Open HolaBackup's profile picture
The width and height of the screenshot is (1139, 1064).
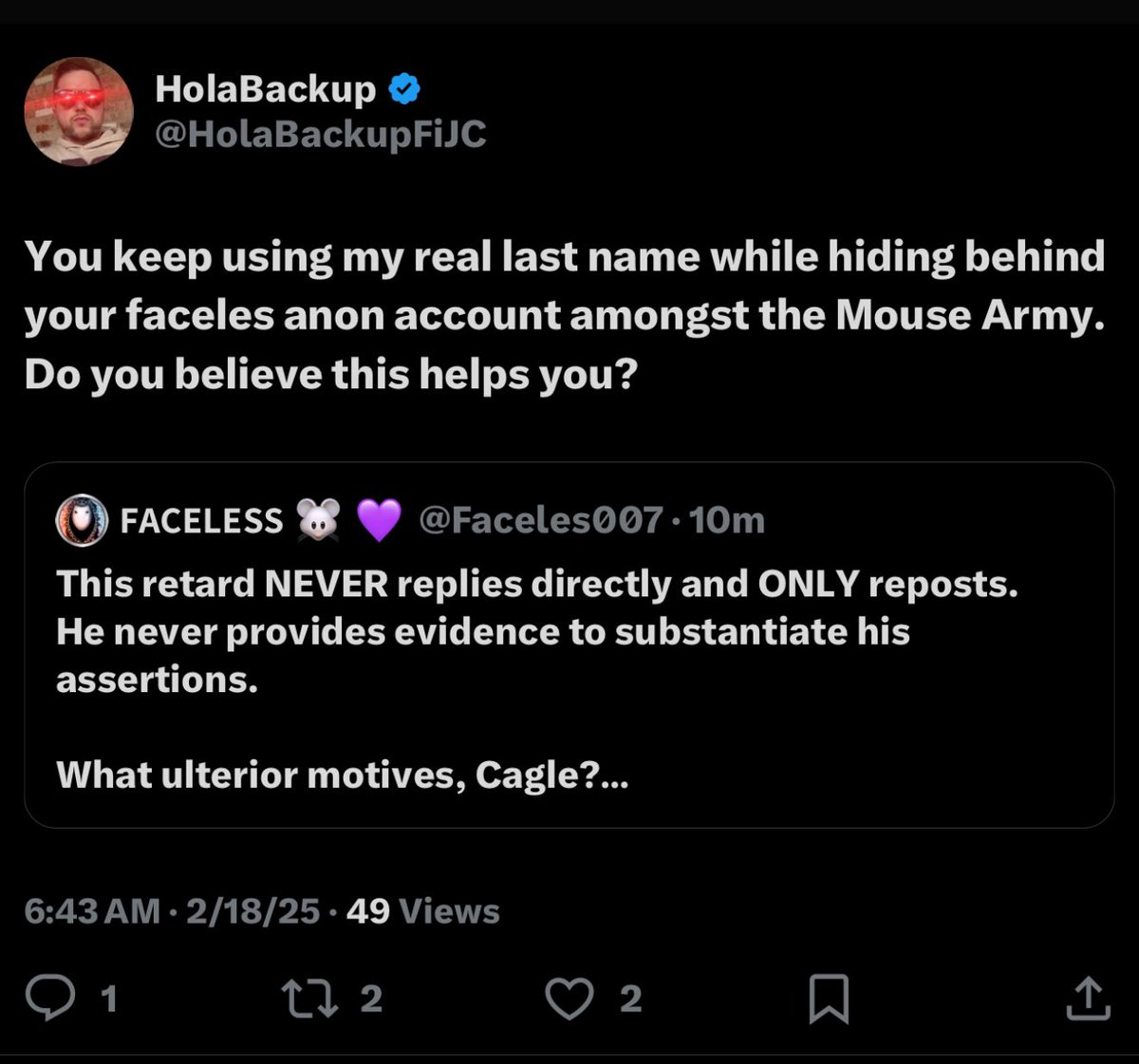(x=79, y=111)
